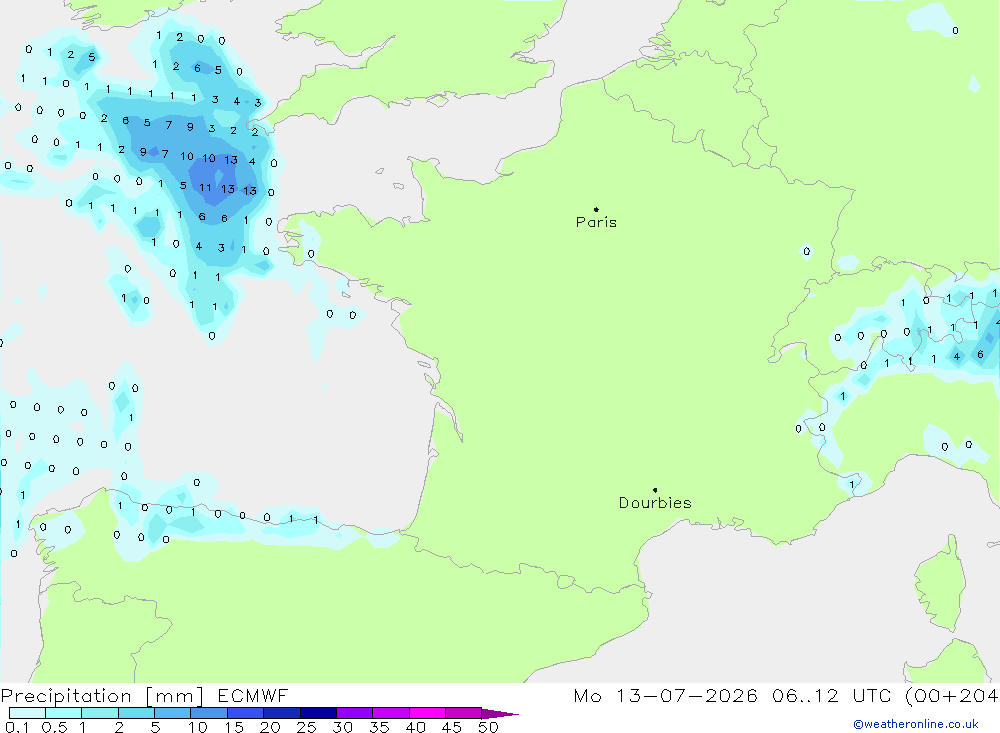Click the '20' legend scale label
This screenshot has height=733, width=1000.
tap(270, 727)
